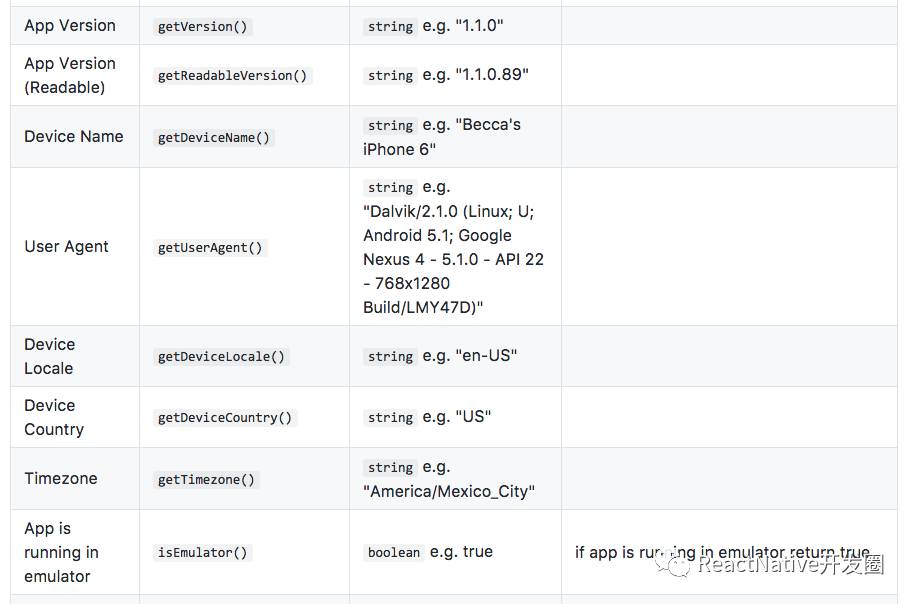Click the App Version row label
The width and height of the screenshot is (914, 604).
click(70, 26)
